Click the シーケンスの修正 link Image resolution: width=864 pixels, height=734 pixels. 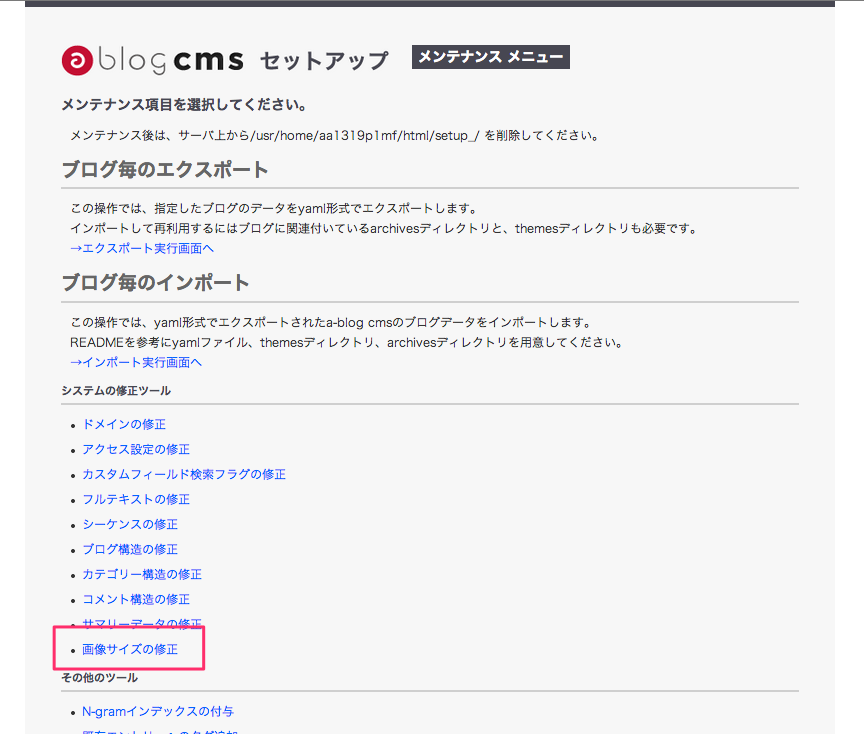pyautogui.click(x=130, y=525)
